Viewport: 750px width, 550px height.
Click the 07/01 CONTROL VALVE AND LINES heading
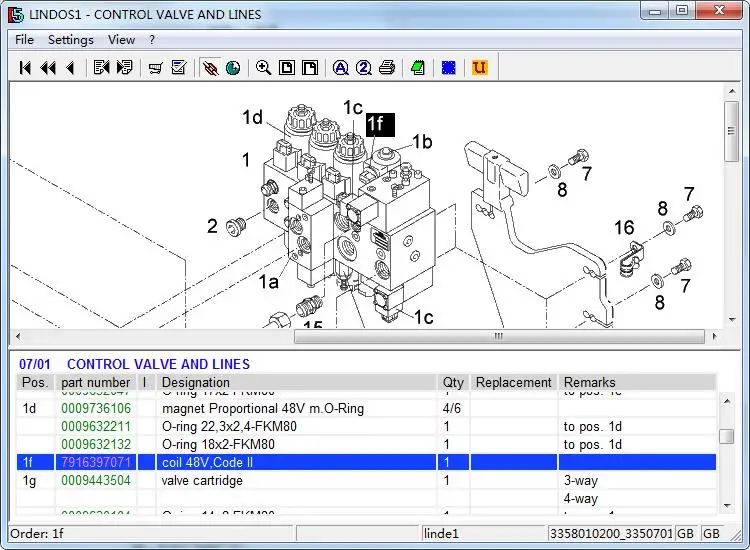pos(134,364)
